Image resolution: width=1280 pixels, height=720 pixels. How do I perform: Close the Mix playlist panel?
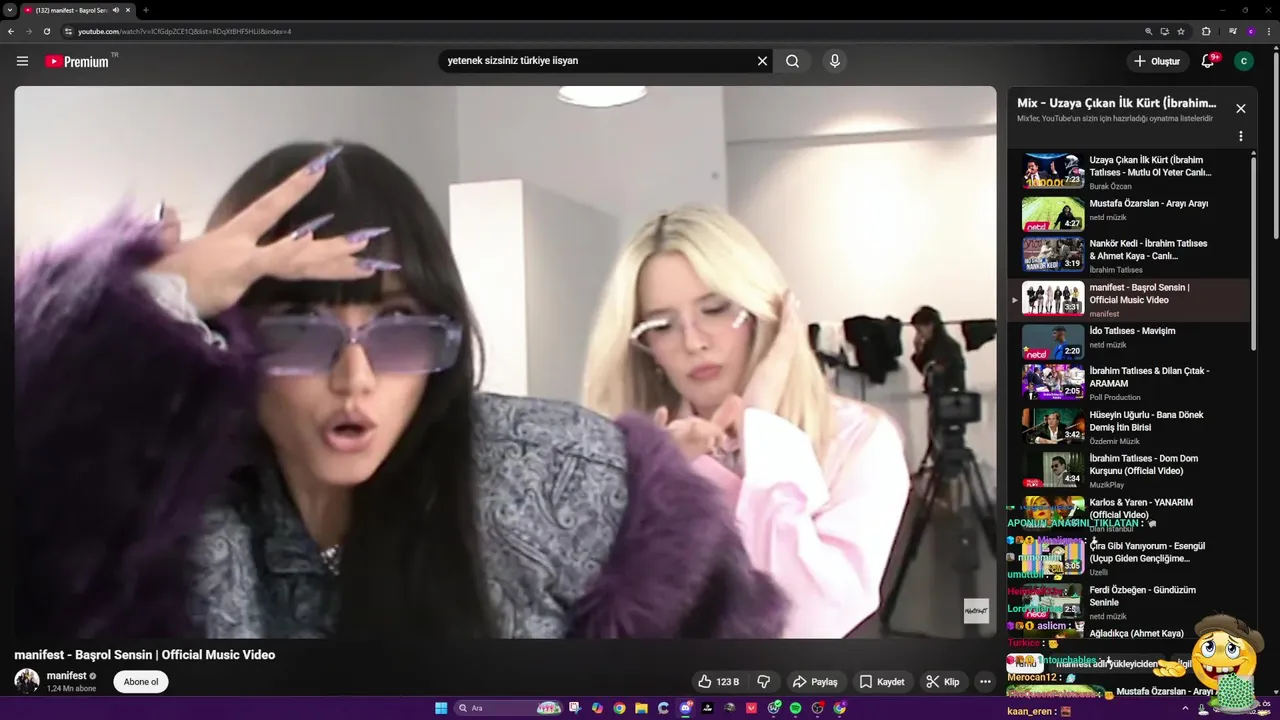(x=1241, y=108)
